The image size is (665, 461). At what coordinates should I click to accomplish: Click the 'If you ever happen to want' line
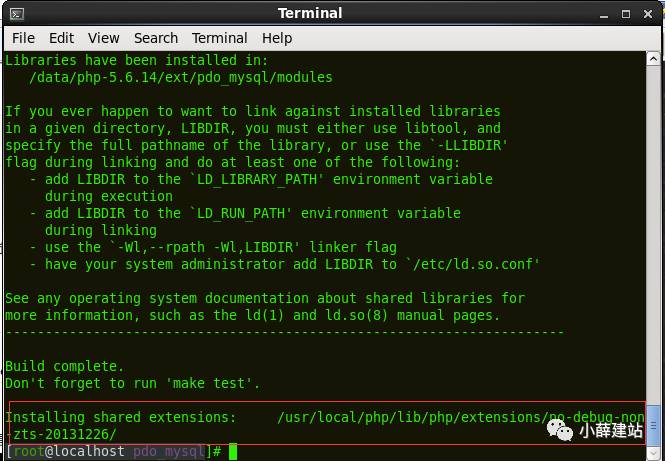pyautogui.click(x=253, y=112)
